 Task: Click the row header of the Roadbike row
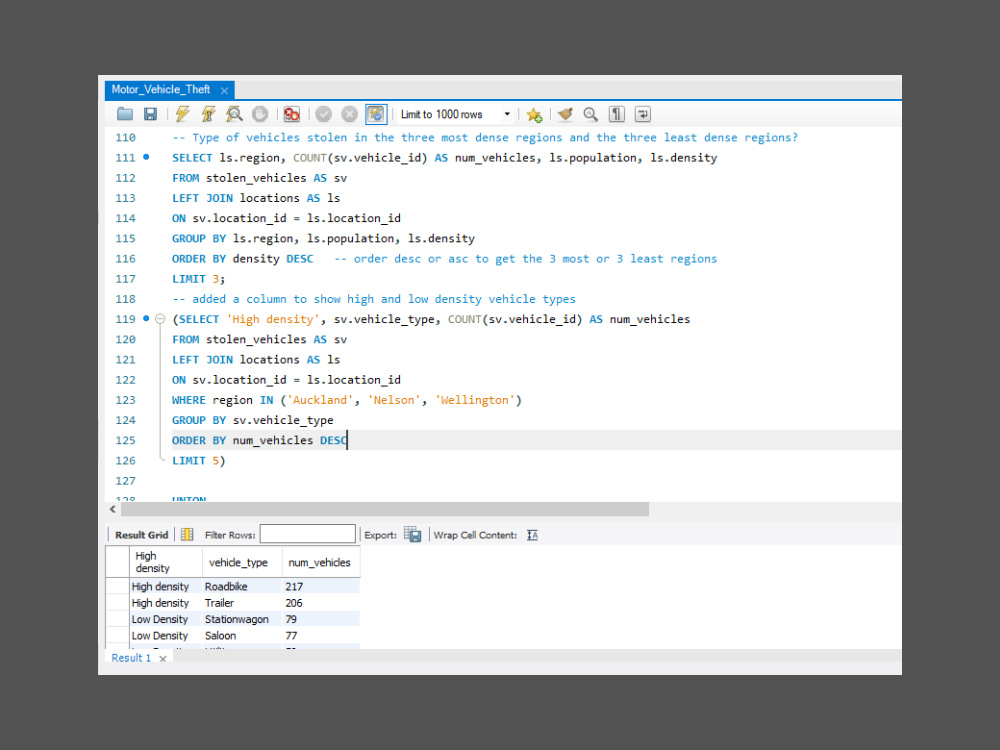(117, 587)
